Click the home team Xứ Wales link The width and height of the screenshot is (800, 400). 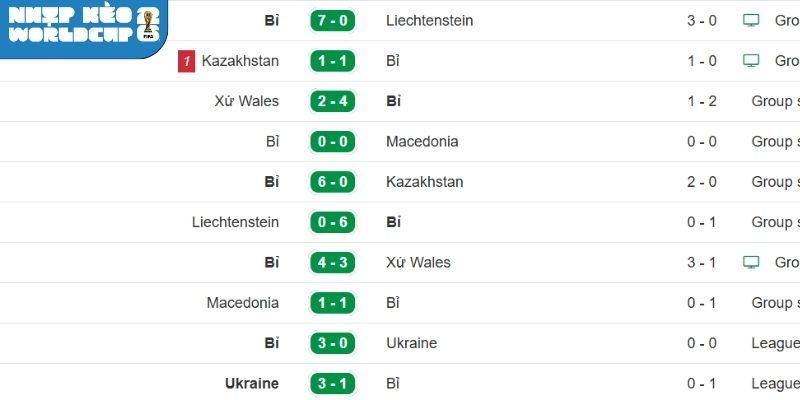[246, 101]
